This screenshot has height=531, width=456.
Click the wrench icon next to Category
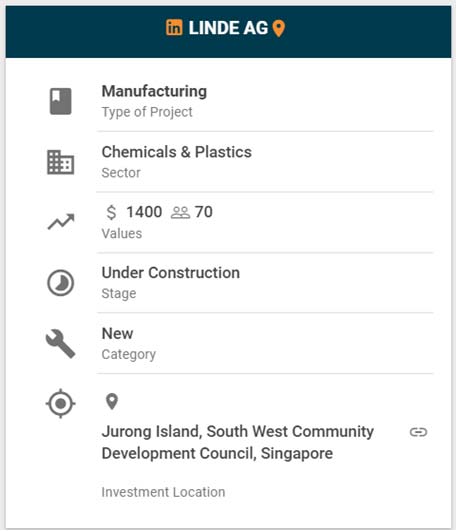[61, 344]
